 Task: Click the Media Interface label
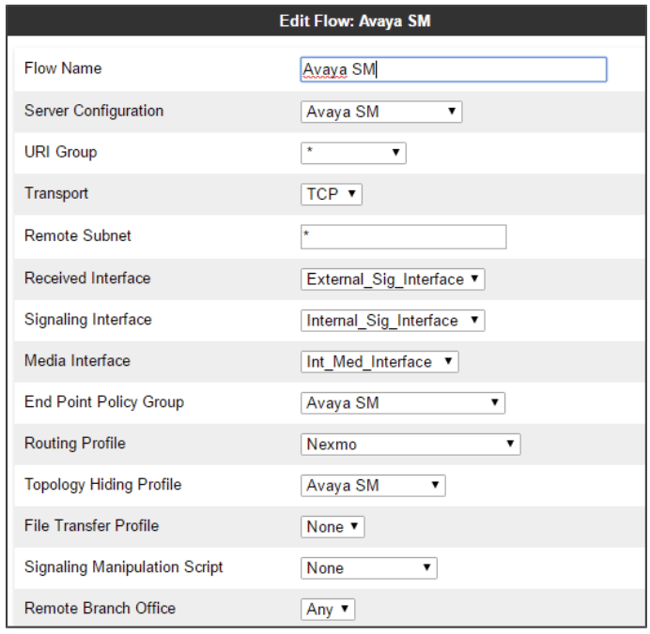[77, 360]
